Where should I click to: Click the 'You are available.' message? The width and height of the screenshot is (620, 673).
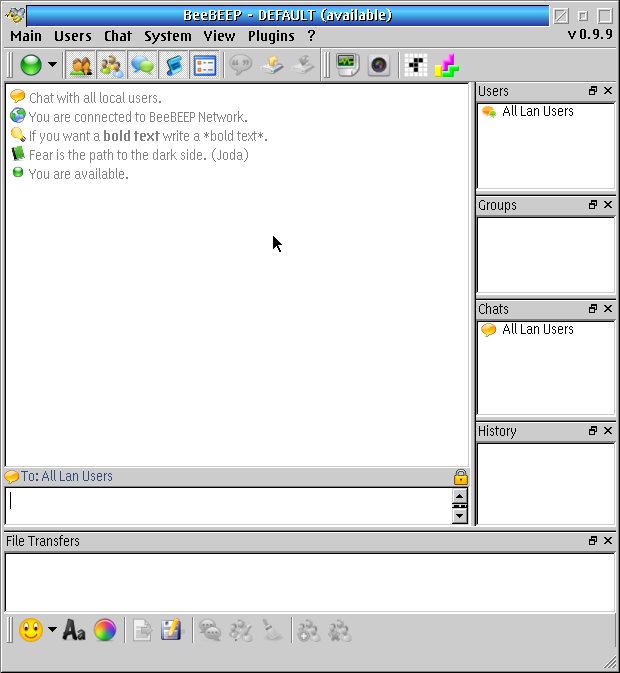(x=79, y=174)
